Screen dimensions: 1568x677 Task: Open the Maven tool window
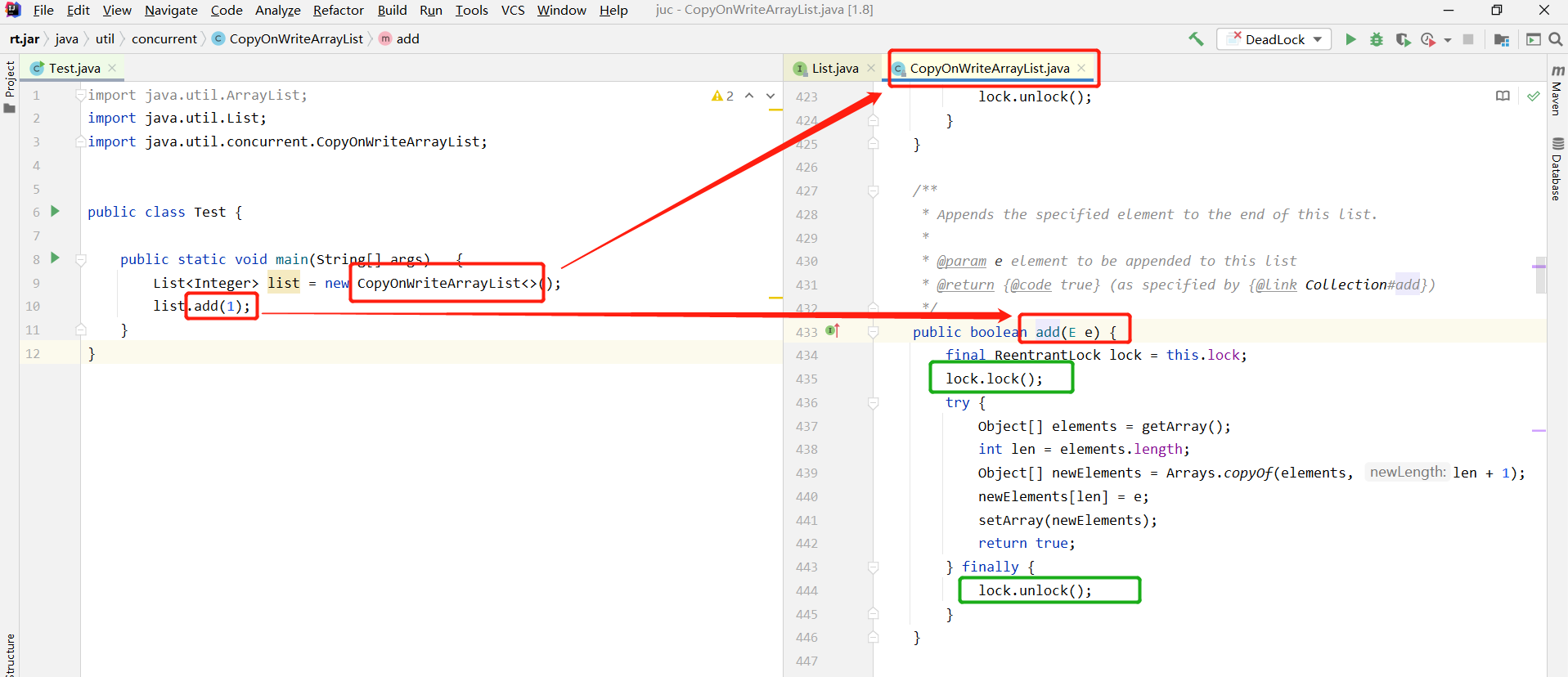[1557, 88]
